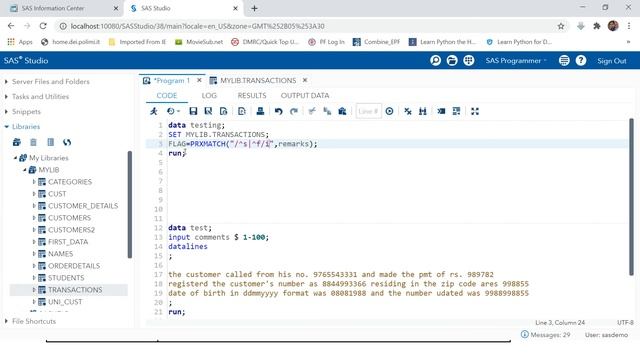Click the Open folder icon in the SAS Studio header

452,60
